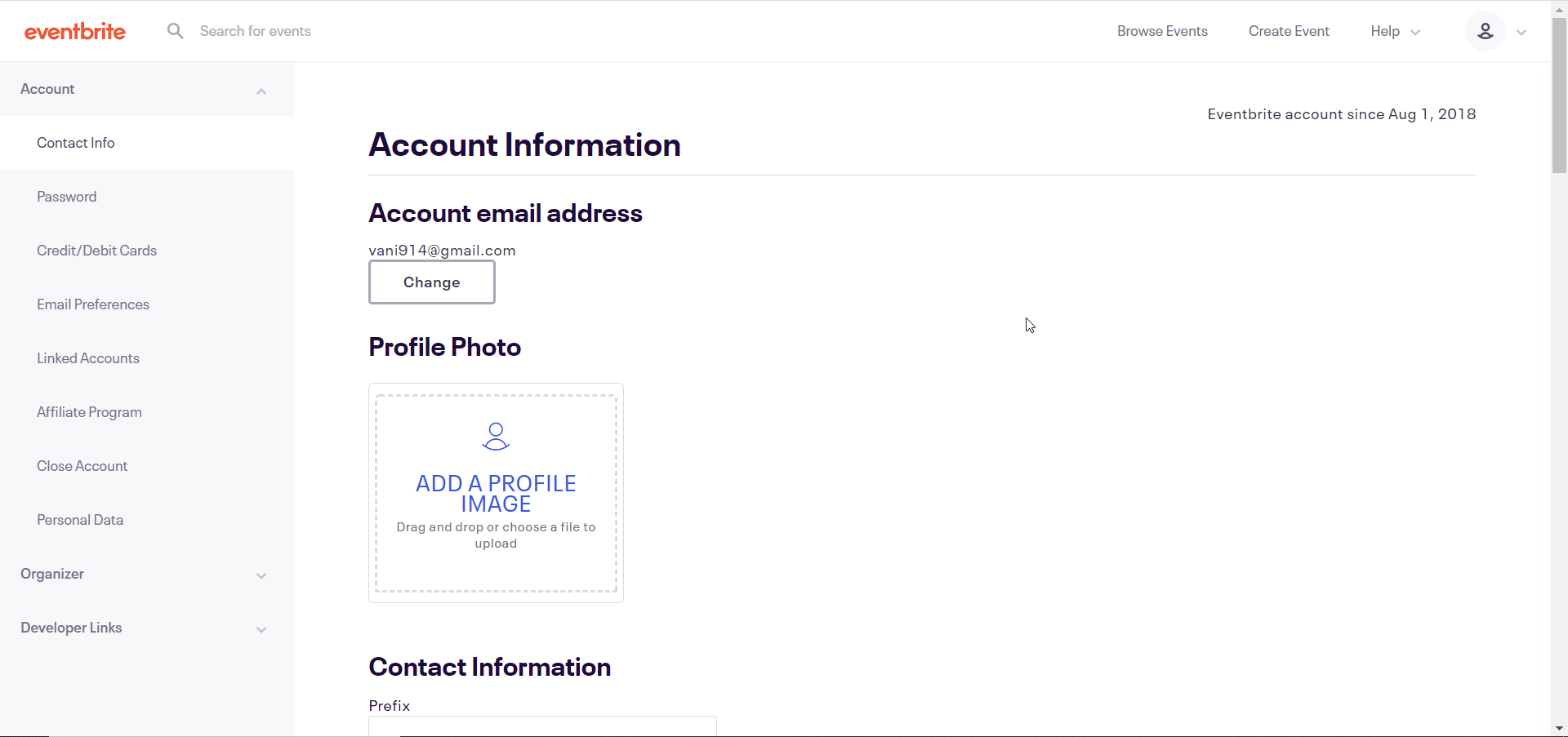Click the profile image placeholder icon
Image resolution: width=1568 pixels, height=737 pixels.
[x=496, y=436]
